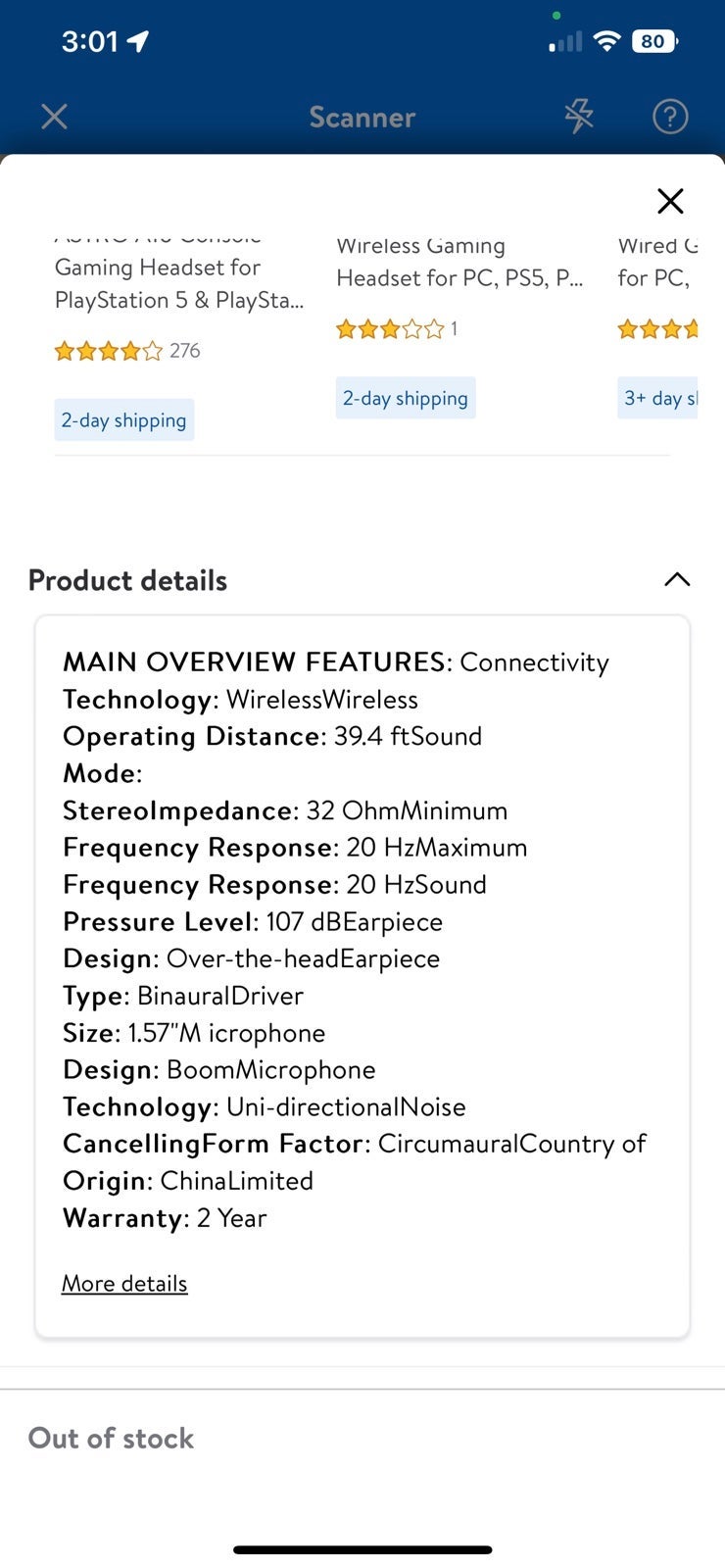Viewport: 725px width, 1568px height.
Task: Open the scanner help question mark
Action: pos(670,117)
